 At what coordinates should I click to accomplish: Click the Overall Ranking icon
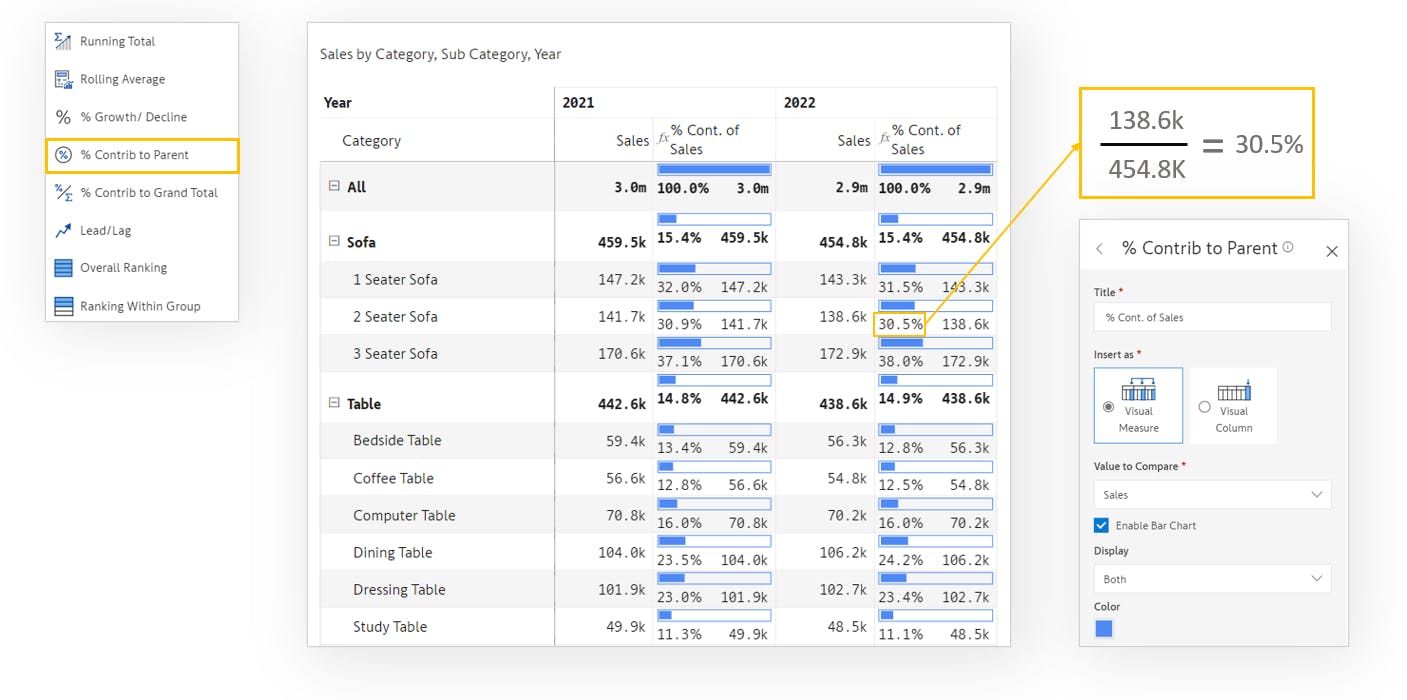pyautogui.click(x=63, y=268)
